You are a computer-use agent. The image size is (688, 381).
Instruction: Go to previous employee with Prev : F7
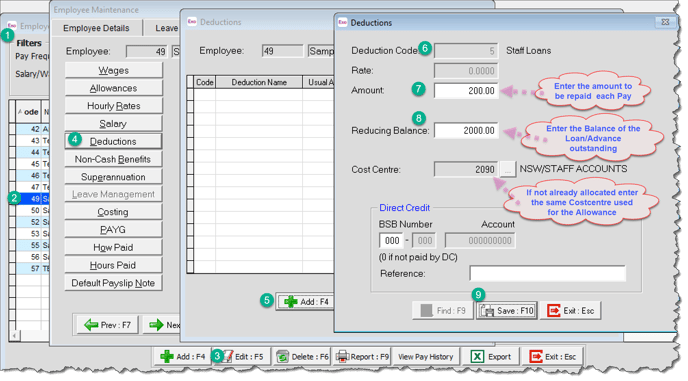pos(107,325)
